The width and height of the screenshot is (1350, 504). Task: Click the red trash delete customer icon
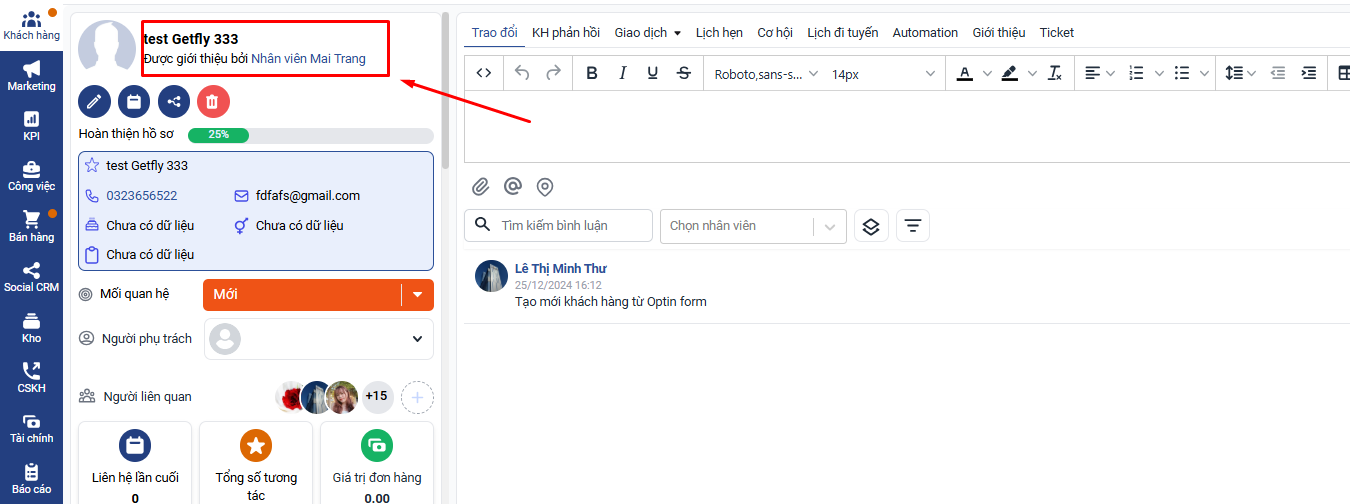click(x=213, y=101)
